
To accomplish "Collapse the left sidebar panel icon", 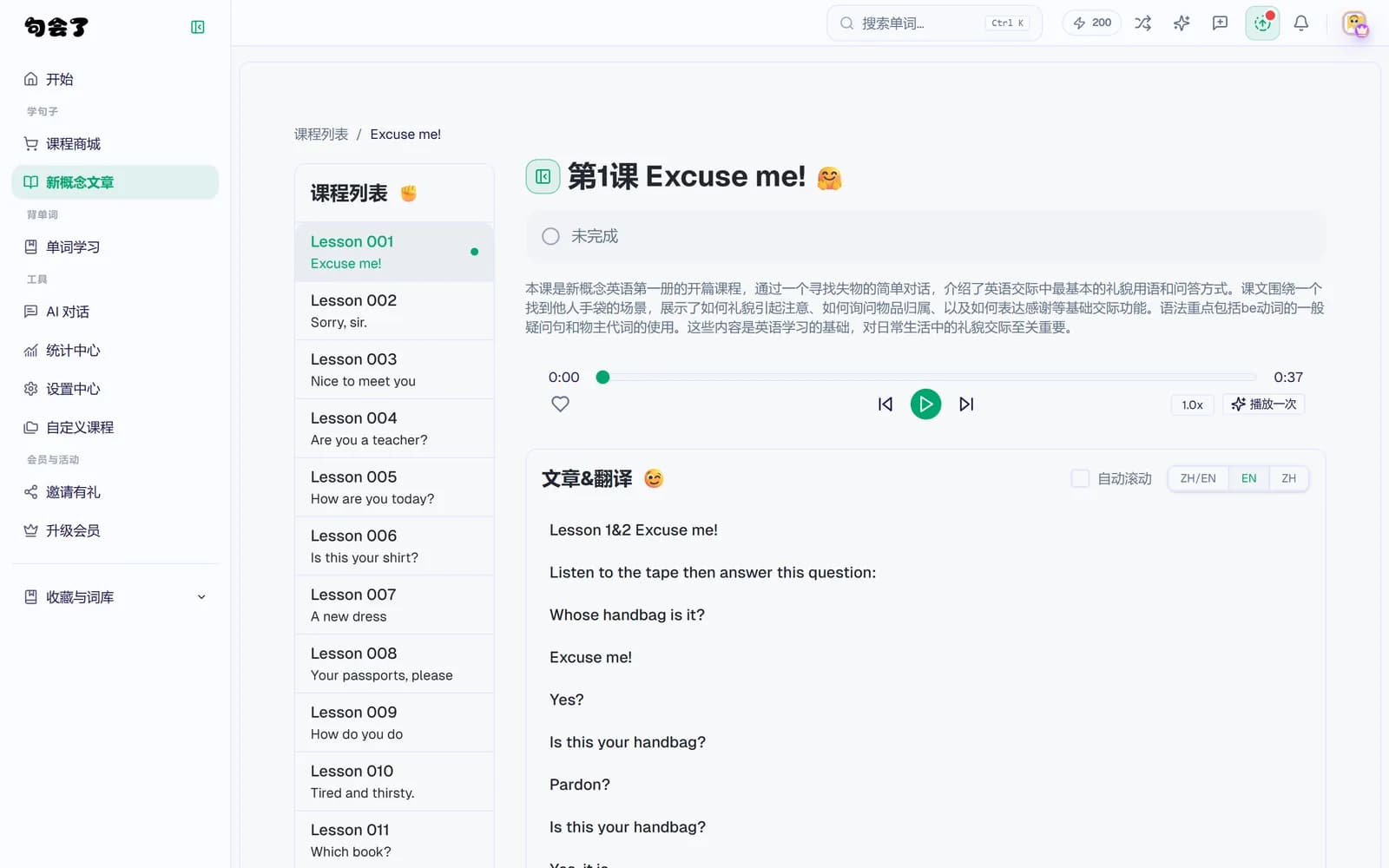I will (x=198, y=27).
